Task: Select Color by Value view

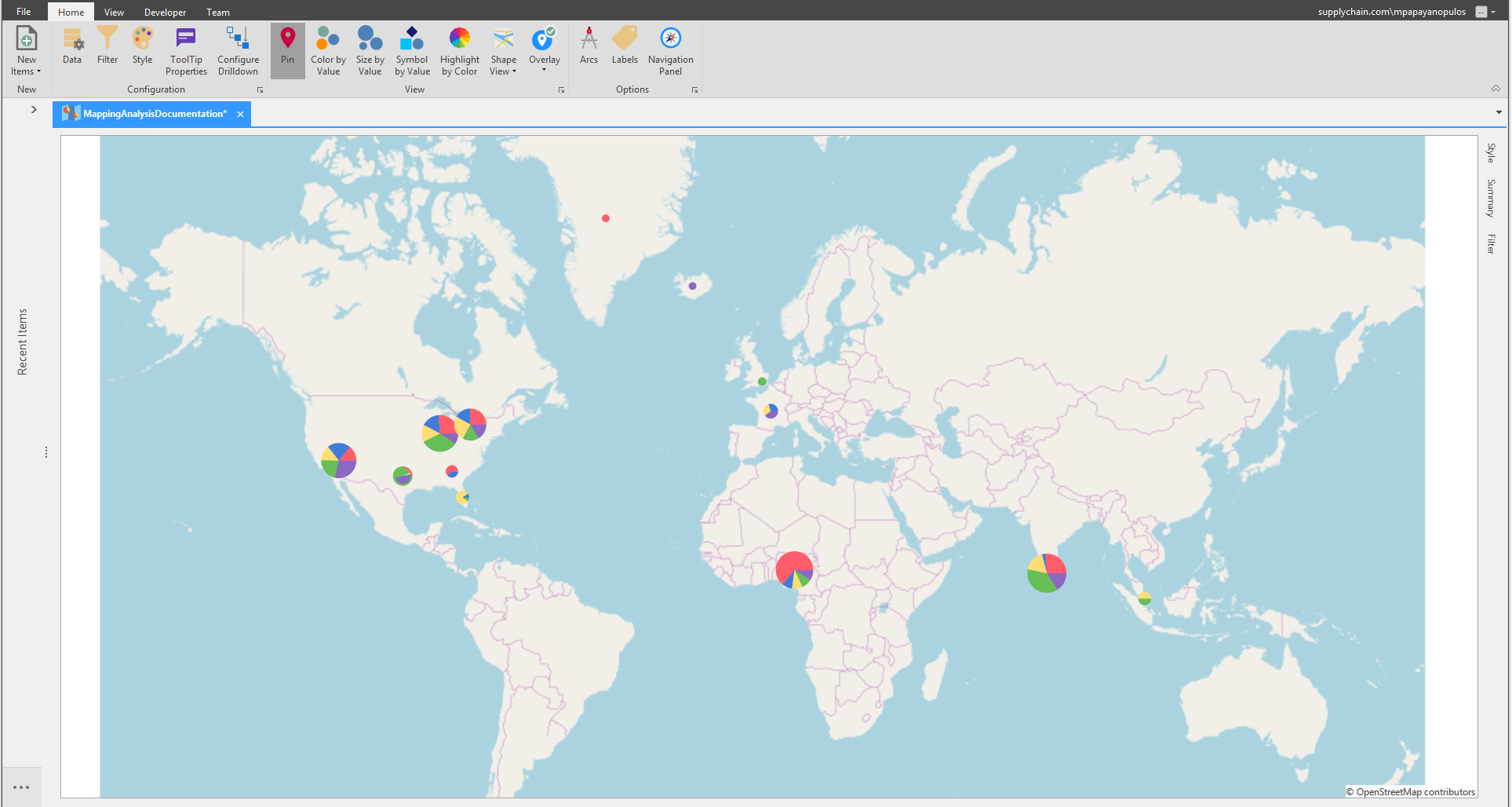Action: pyautogui.click(x=328, y=51)
